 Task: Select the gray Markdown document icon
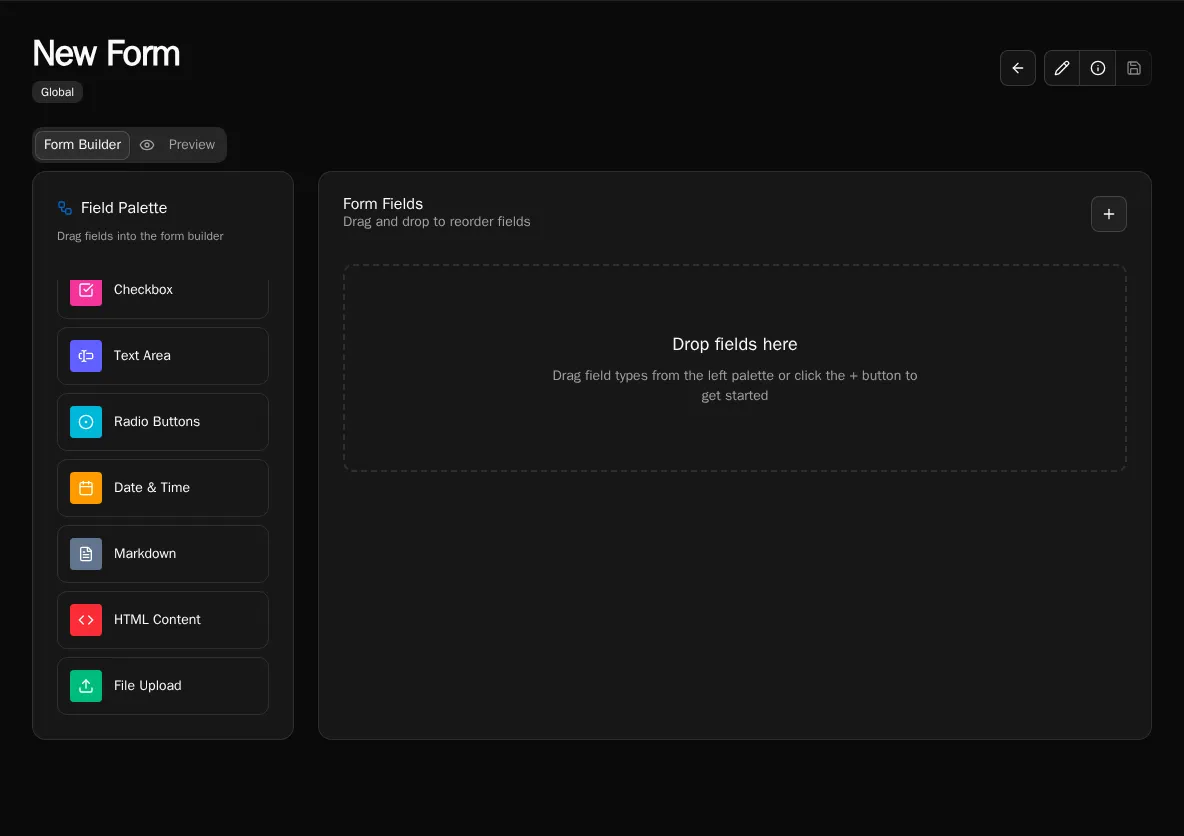tap(86, 554)
